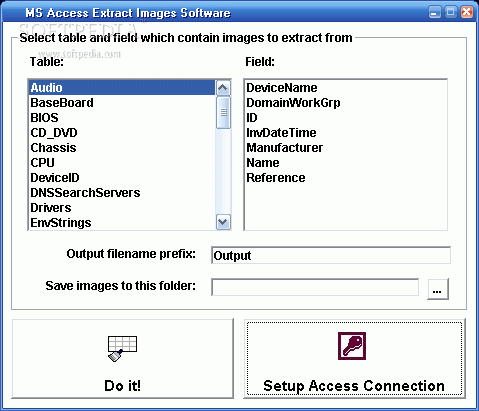Minimize the MS Access Extract Images window
479x411 pixels.
(434, 12)
